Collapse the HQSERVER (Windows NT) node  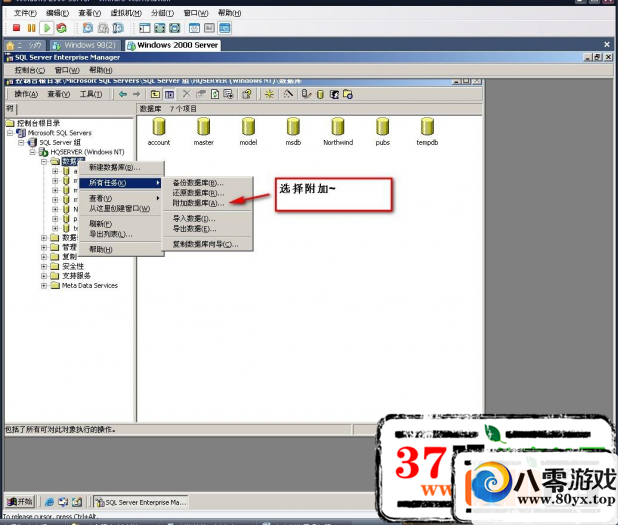pos(33,152)
